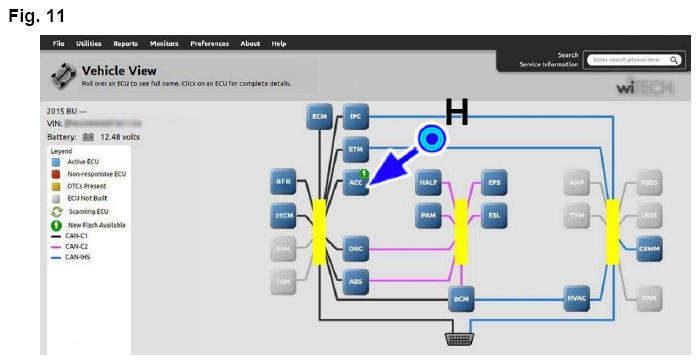This screenshot has width=700, height=364.
Task: Open the Help menu
Action: click(x=279, y=43)
